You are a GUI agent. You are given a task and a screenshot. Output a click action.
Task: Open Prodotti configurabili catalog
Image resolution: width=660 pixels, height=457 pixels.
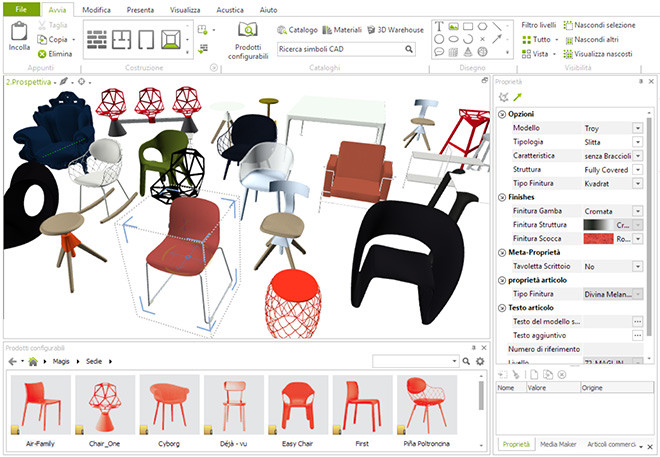[248, 41]
